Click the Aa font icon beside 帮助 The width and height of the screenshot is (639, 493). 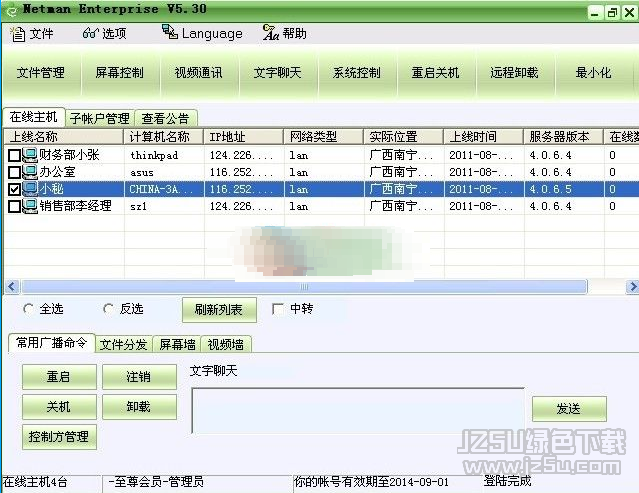click(271, 33)
